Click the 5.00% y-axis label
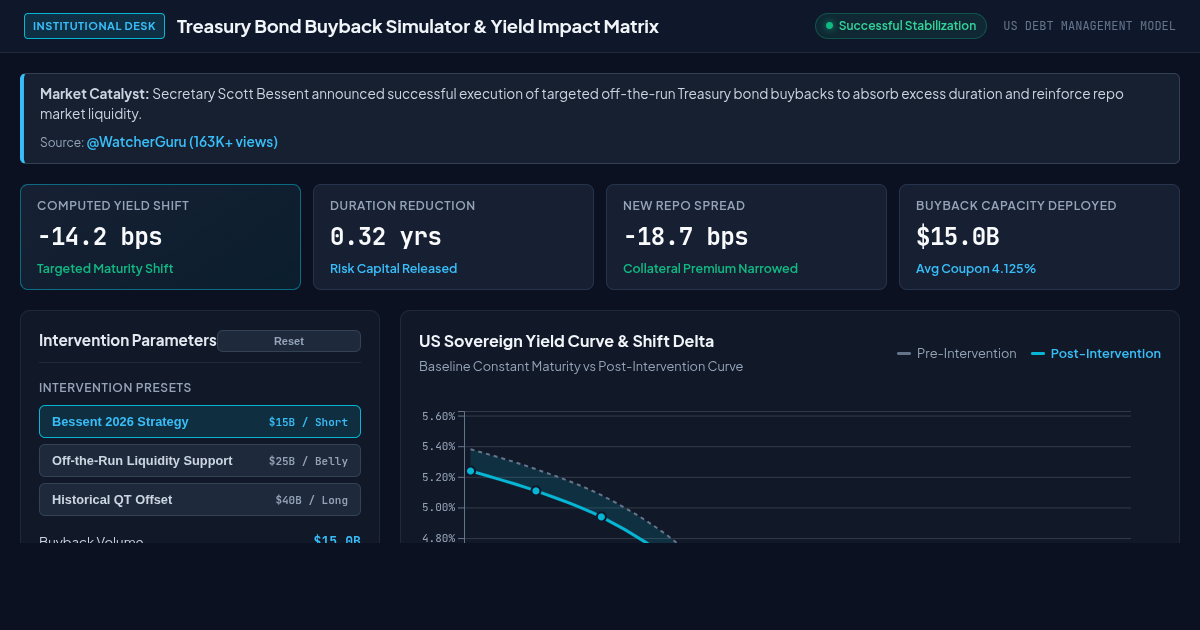The width and height of the screenshot is (1200, 630). [438, 508]
